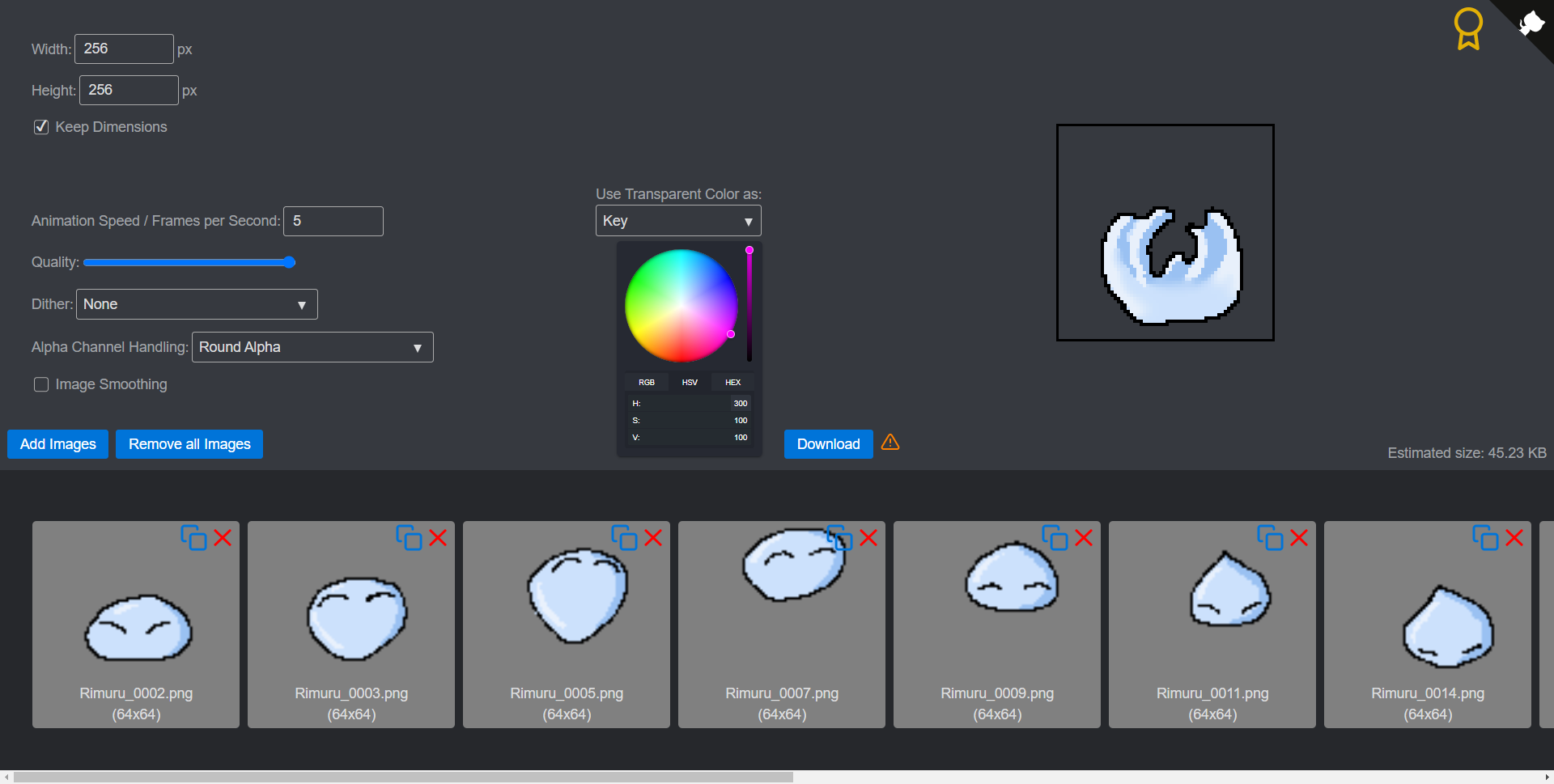Viewport: 1554px width, 784px height.
Task: Duplicate the Rimuru_0002.png frame
Action: [193, 538]
